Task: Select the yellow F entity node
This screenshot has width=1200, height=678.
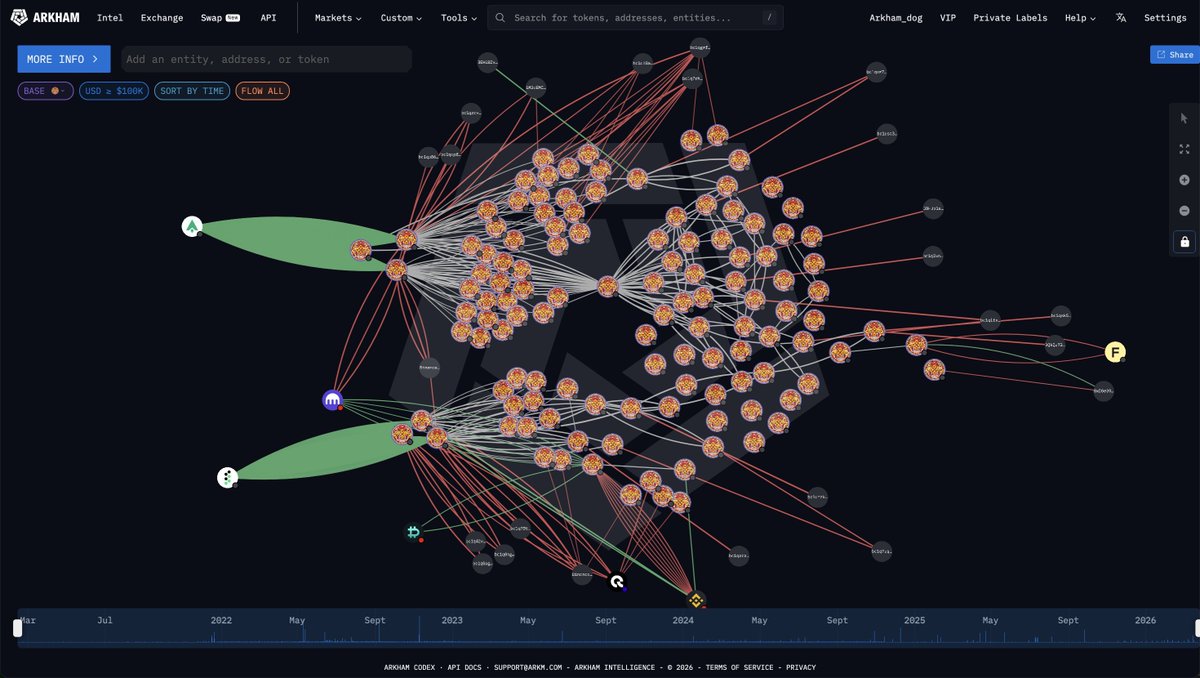Action: 1115,352
